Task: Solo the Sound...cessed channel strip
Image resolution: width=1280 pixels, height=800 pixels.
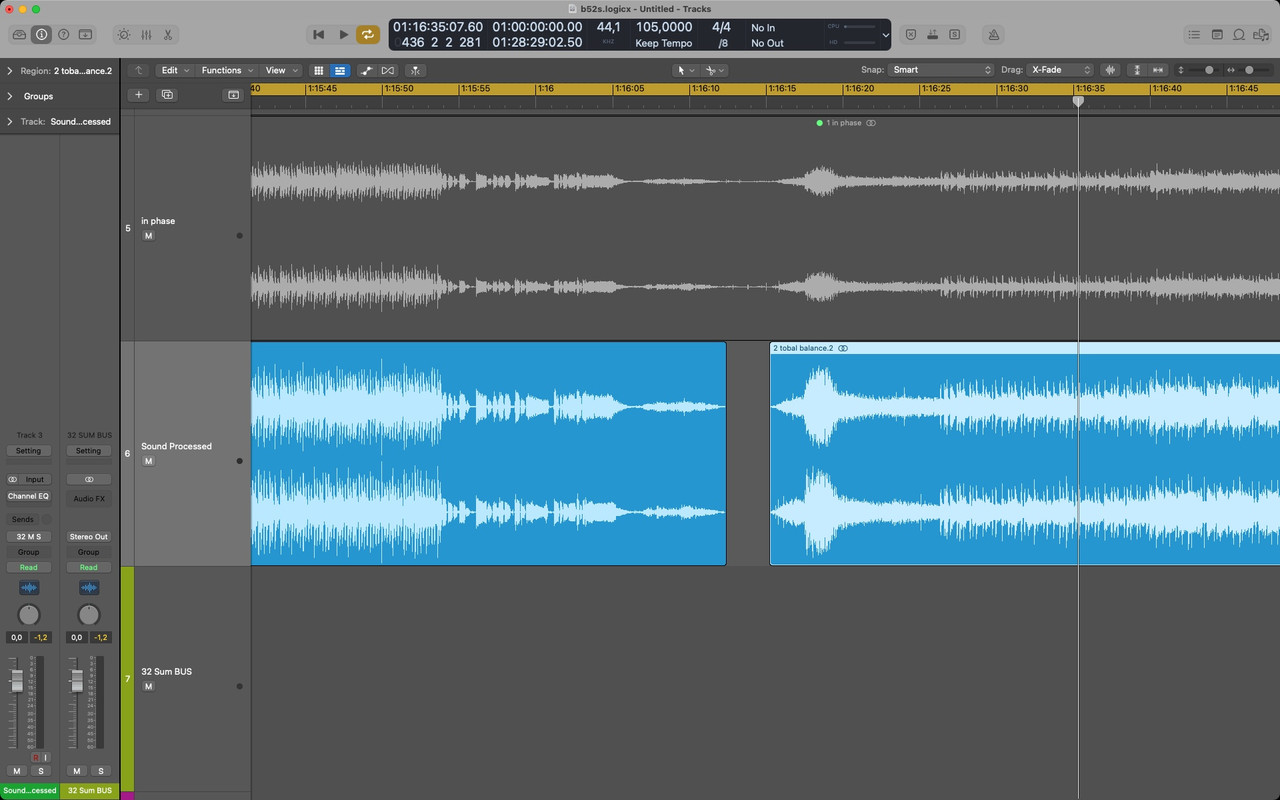Action: tap(40, 771)
